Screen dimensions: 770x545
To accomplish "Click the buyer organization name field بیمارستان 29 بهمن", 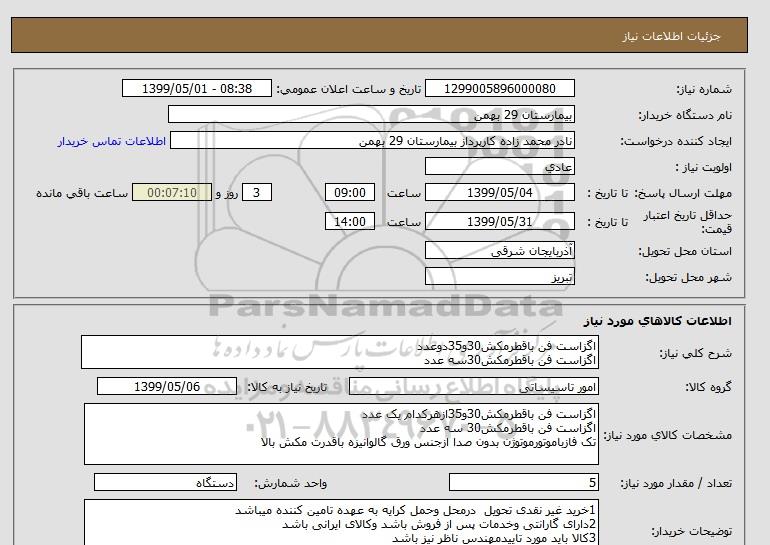I will click(x=371, y=114).
